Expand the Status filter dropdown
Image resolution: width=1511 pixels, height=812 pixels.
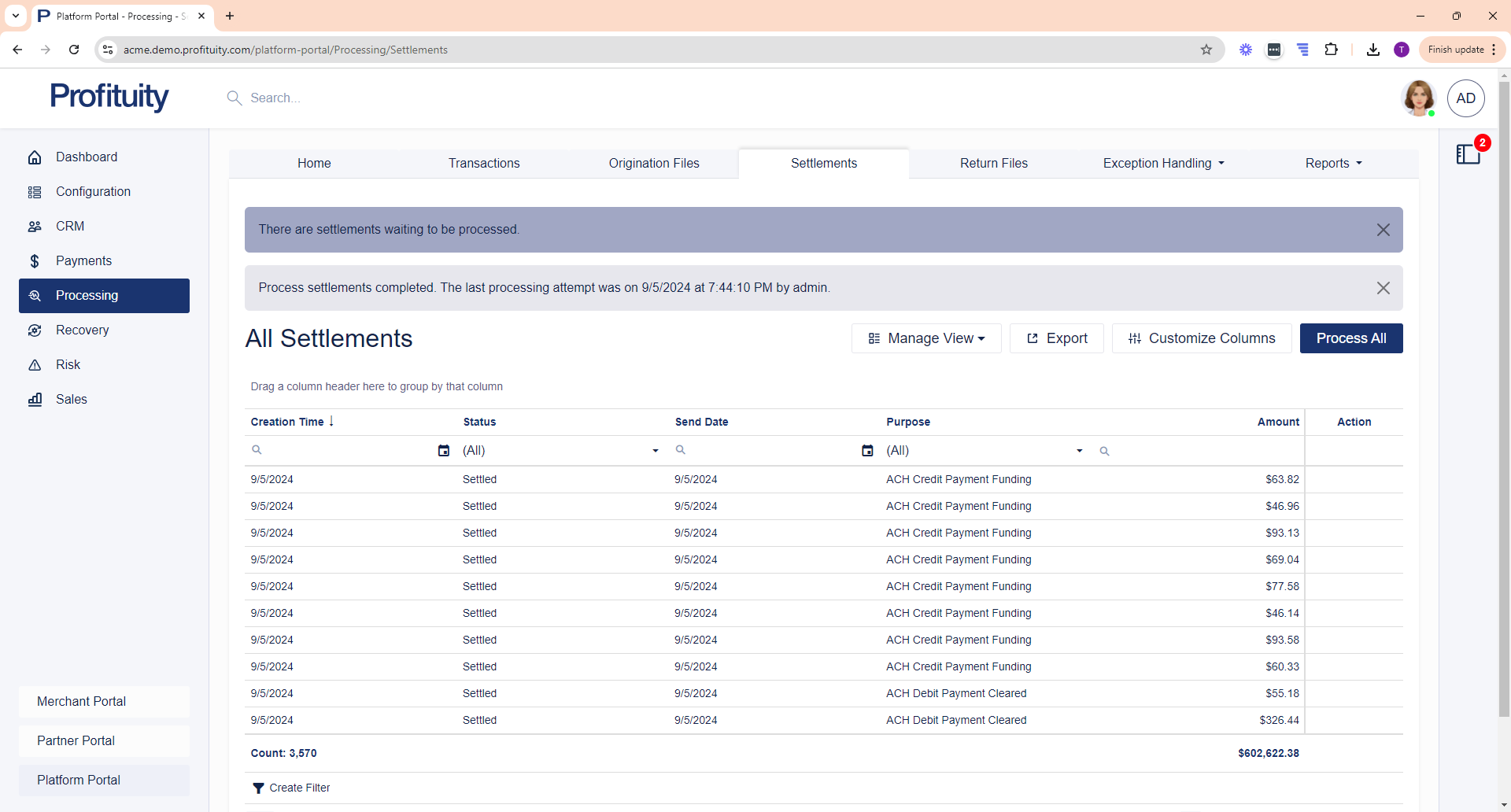655,451
